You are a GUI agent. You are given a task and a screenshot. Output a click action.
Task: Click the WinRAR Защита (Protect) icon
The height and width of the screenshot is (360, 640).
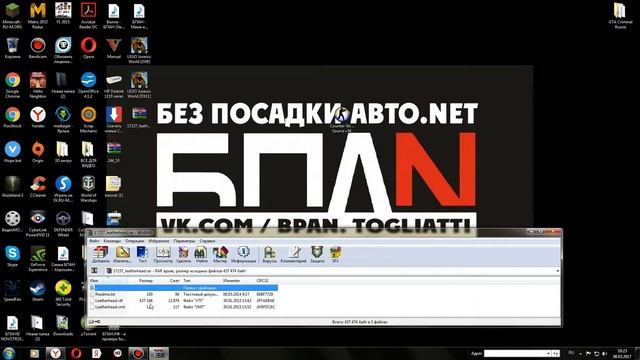[x=317, y=254]
